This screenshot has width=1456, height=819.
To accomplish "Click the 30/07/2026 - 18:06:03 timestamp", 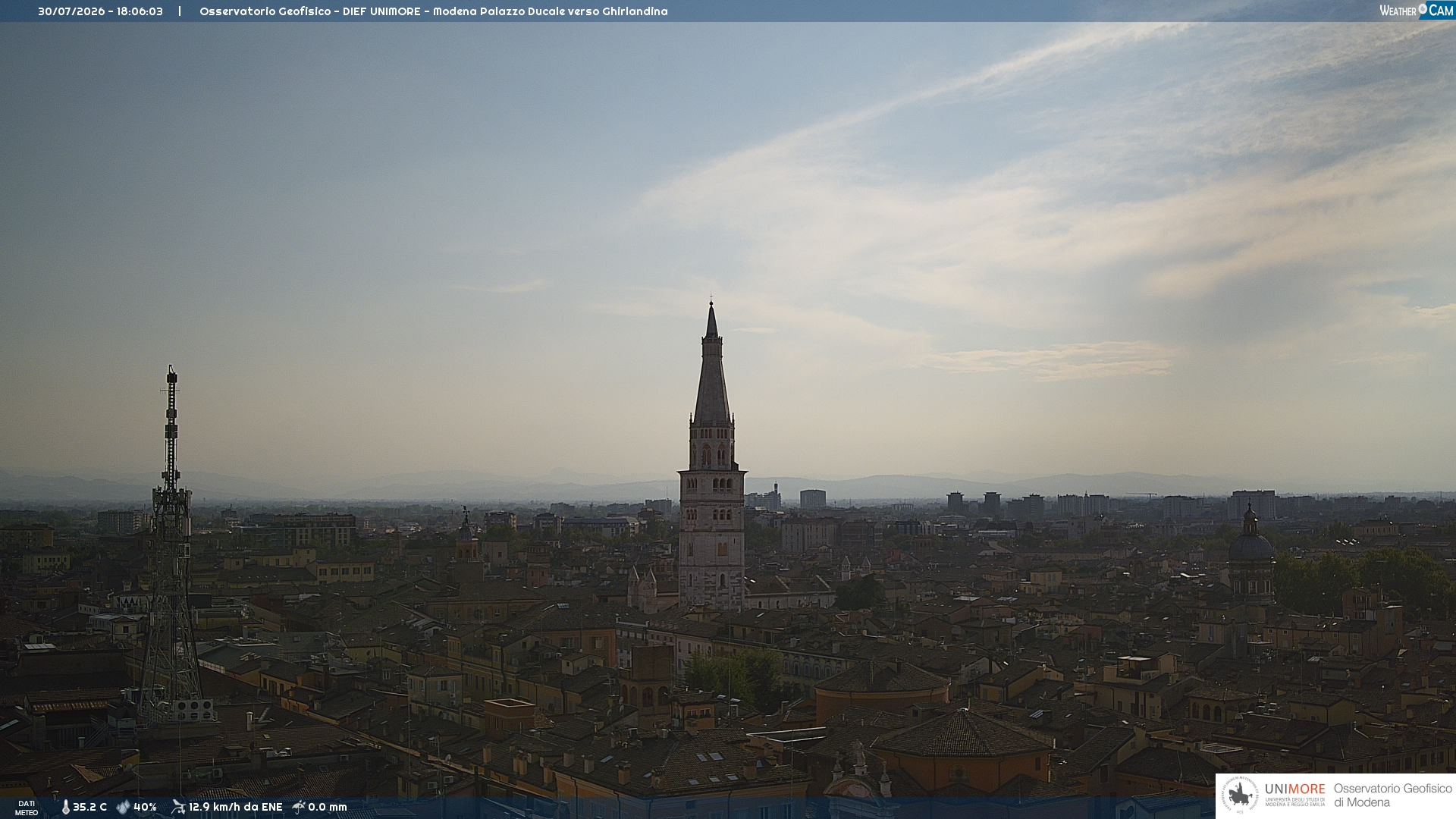I will (x=100, y=11).
